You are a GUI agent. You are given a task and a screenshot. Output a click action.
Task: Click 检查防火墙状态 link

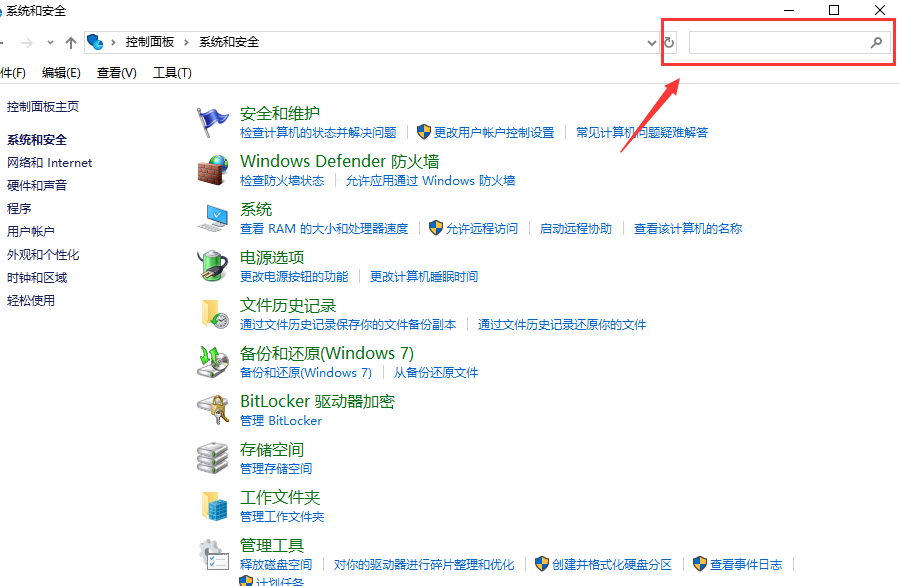click(x=282, y=181)
